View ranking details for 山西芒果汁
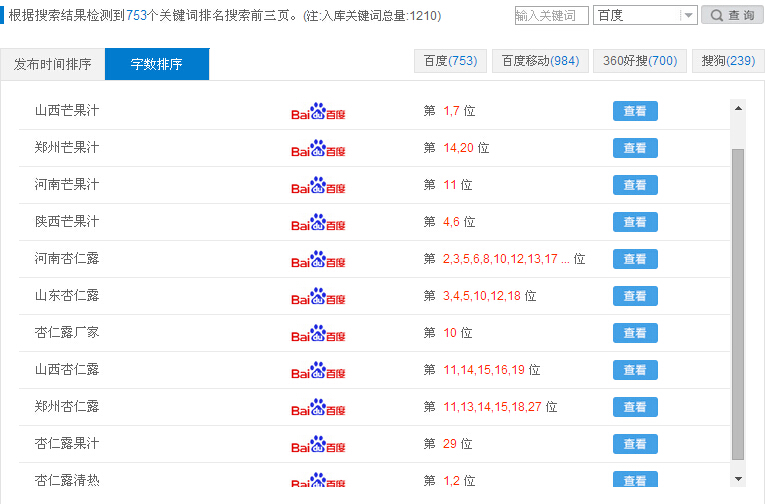Screen dimensions: 765x504 (635, 111)
